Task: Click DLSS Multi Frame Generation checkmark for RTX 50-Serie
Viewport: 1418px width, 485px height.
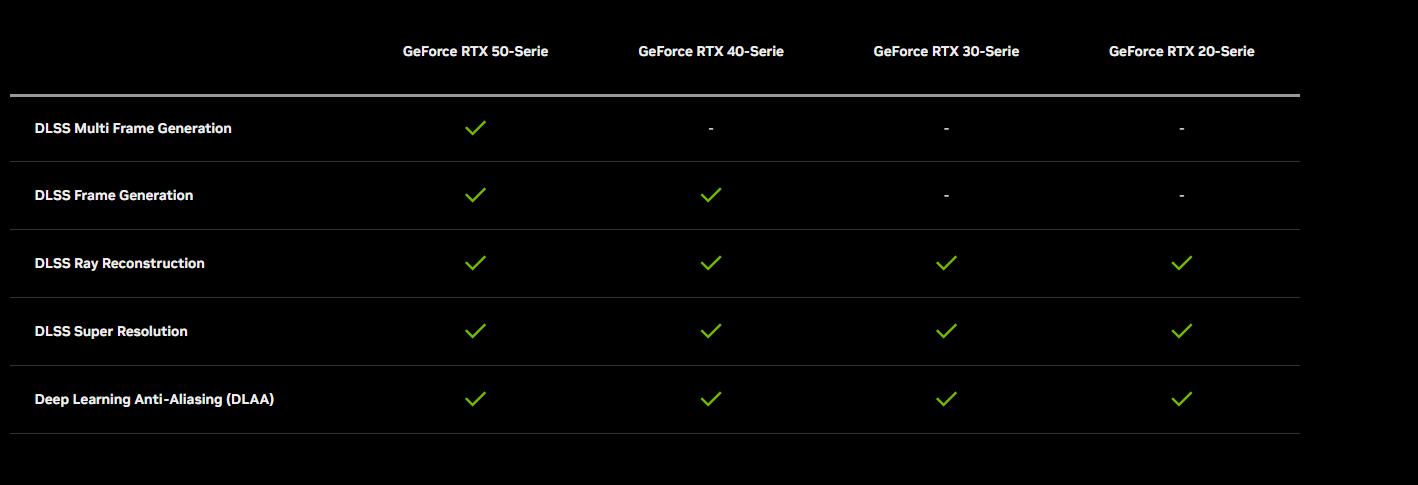Action: point(476,128)
